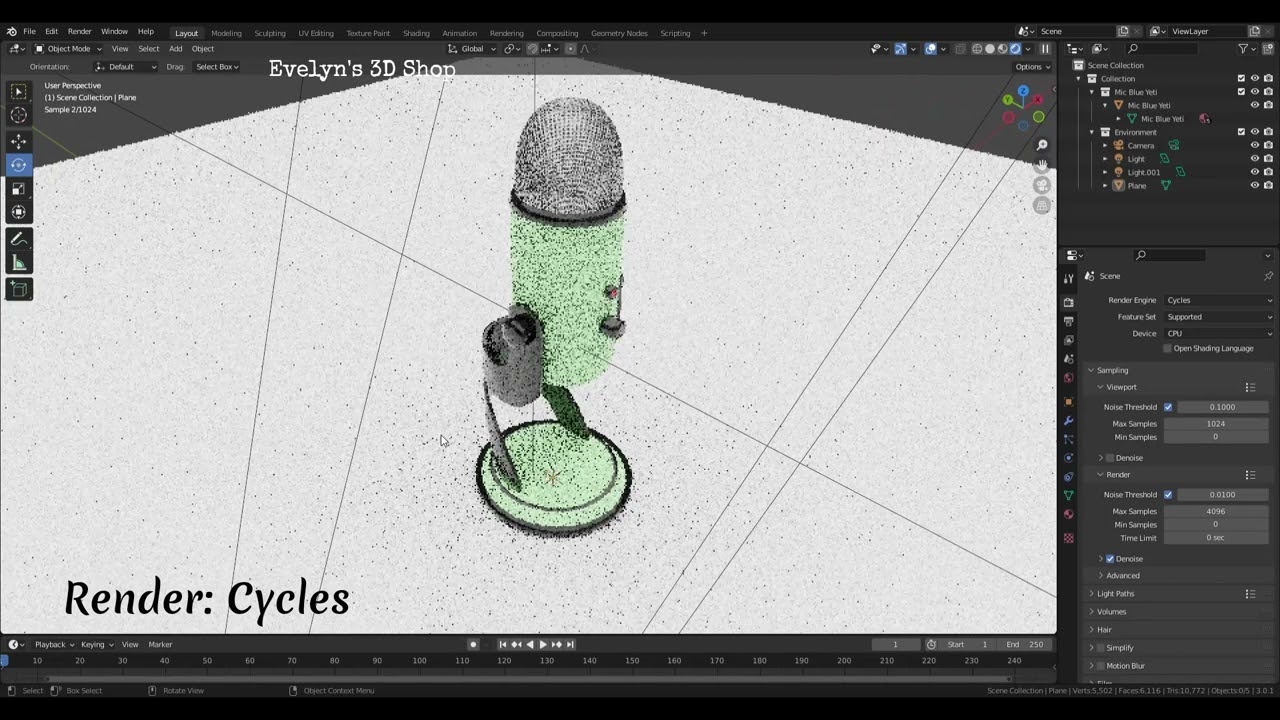Toggle Environment collection eye visibility

point(1255,132)
